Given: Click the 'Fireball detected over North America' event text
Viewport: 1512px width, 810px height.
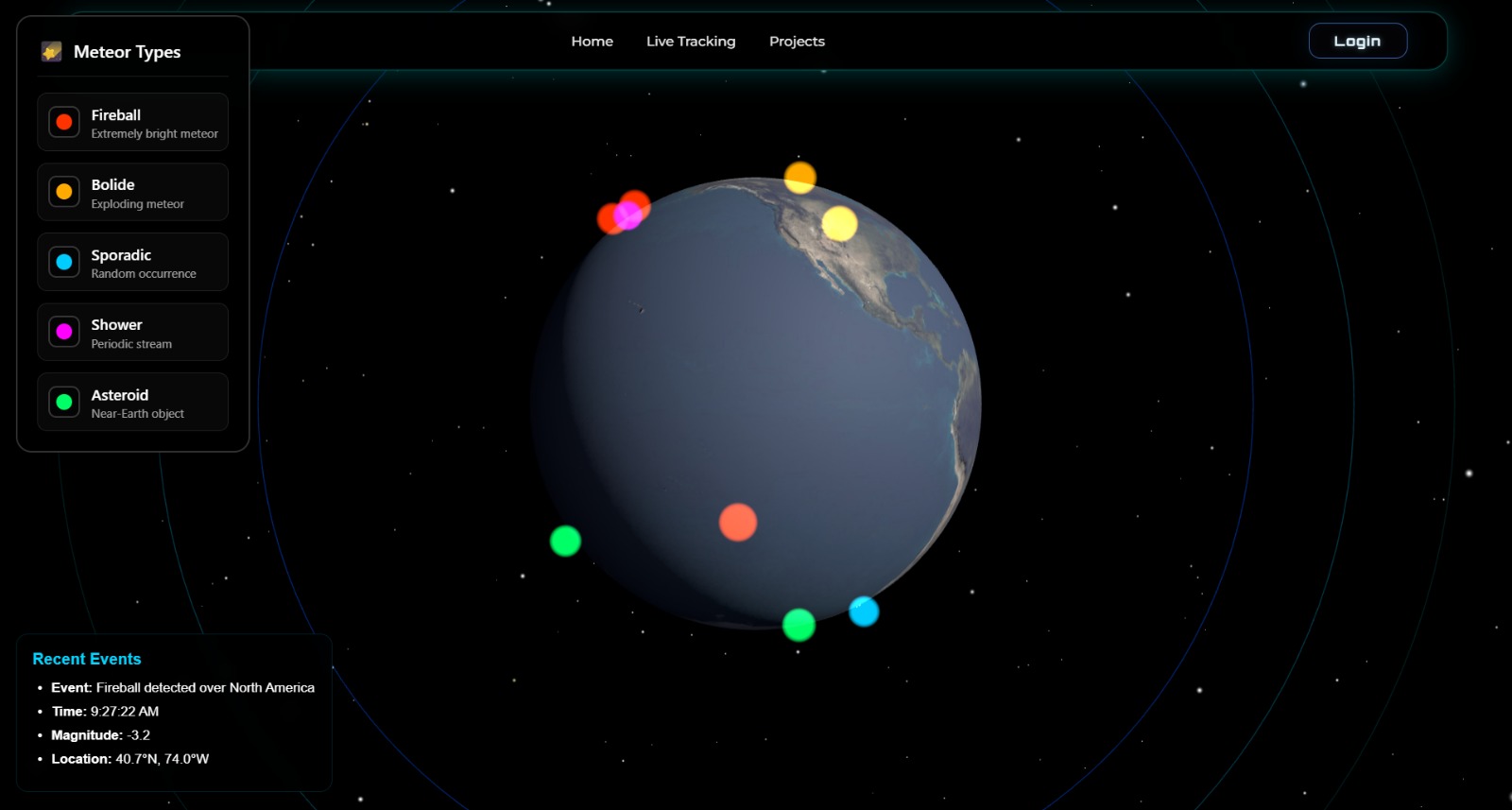Looking at the screenshot, I should [205, 687].
